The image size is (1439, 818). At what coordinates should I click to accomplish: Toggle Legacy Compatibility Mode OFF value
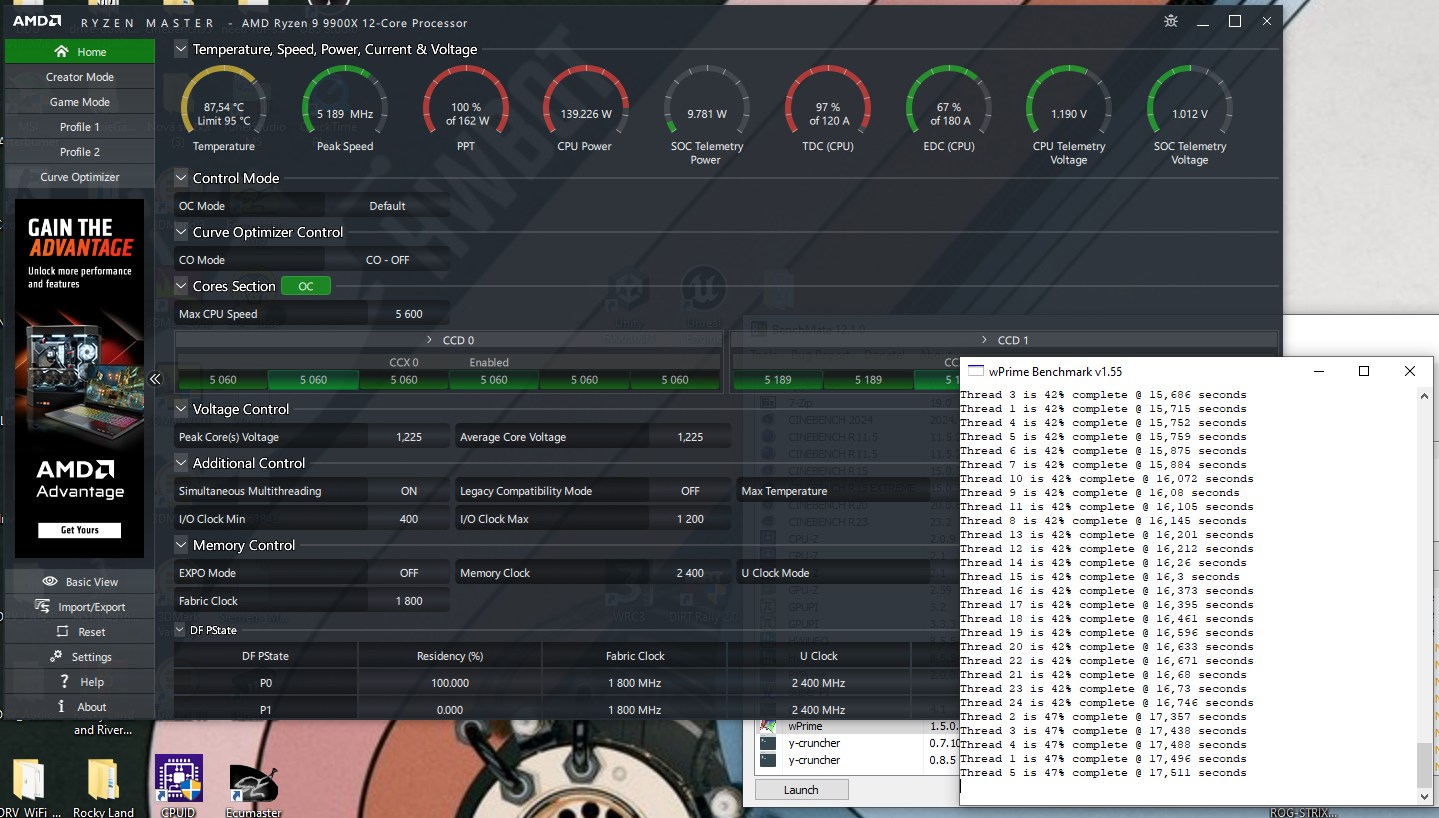point(690,491)
